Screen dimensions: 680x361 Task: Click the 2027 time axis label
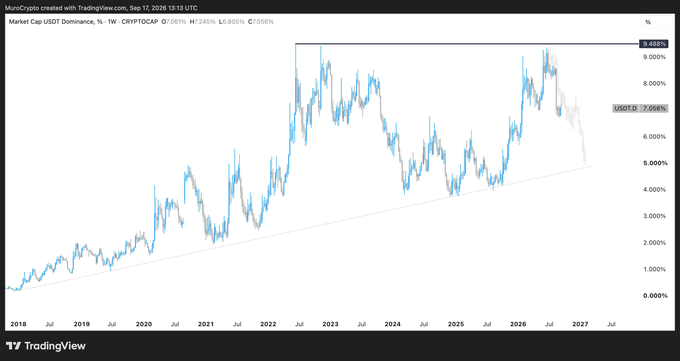(580, 324)
